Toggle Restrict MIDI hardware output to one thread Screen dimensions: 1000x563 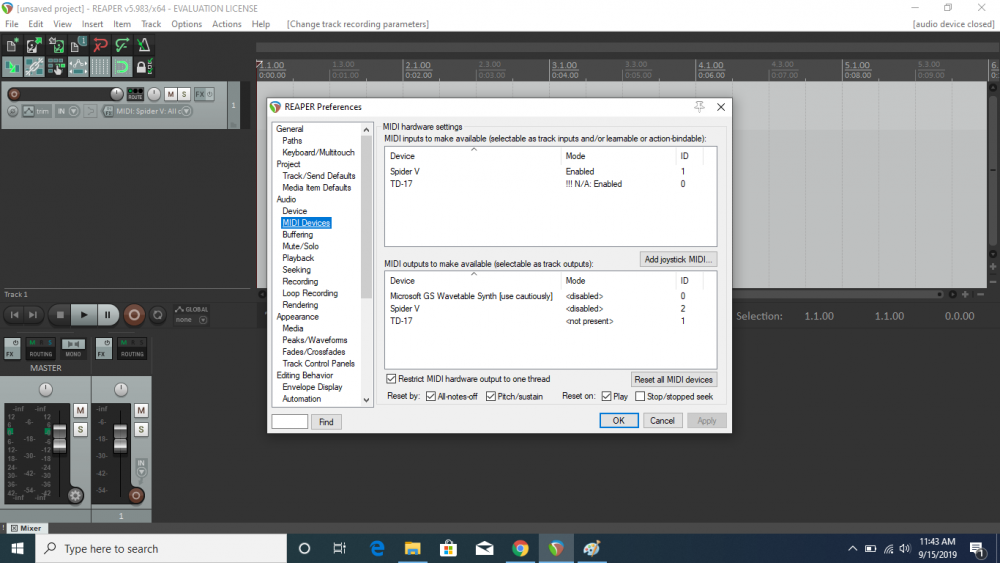tap(391, 379)
